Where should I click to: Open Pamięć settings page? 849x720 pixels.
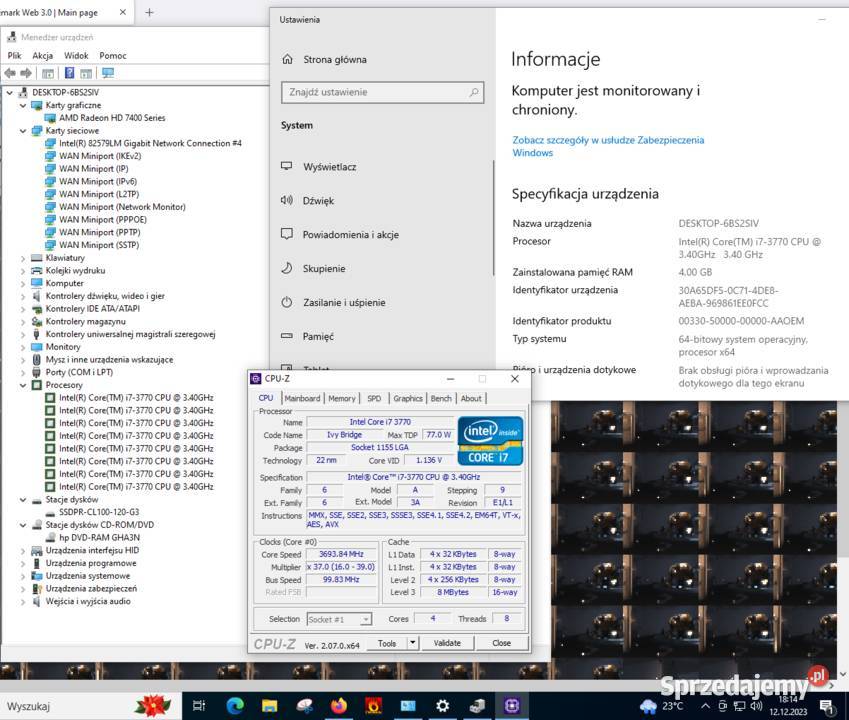coord(318,337)
